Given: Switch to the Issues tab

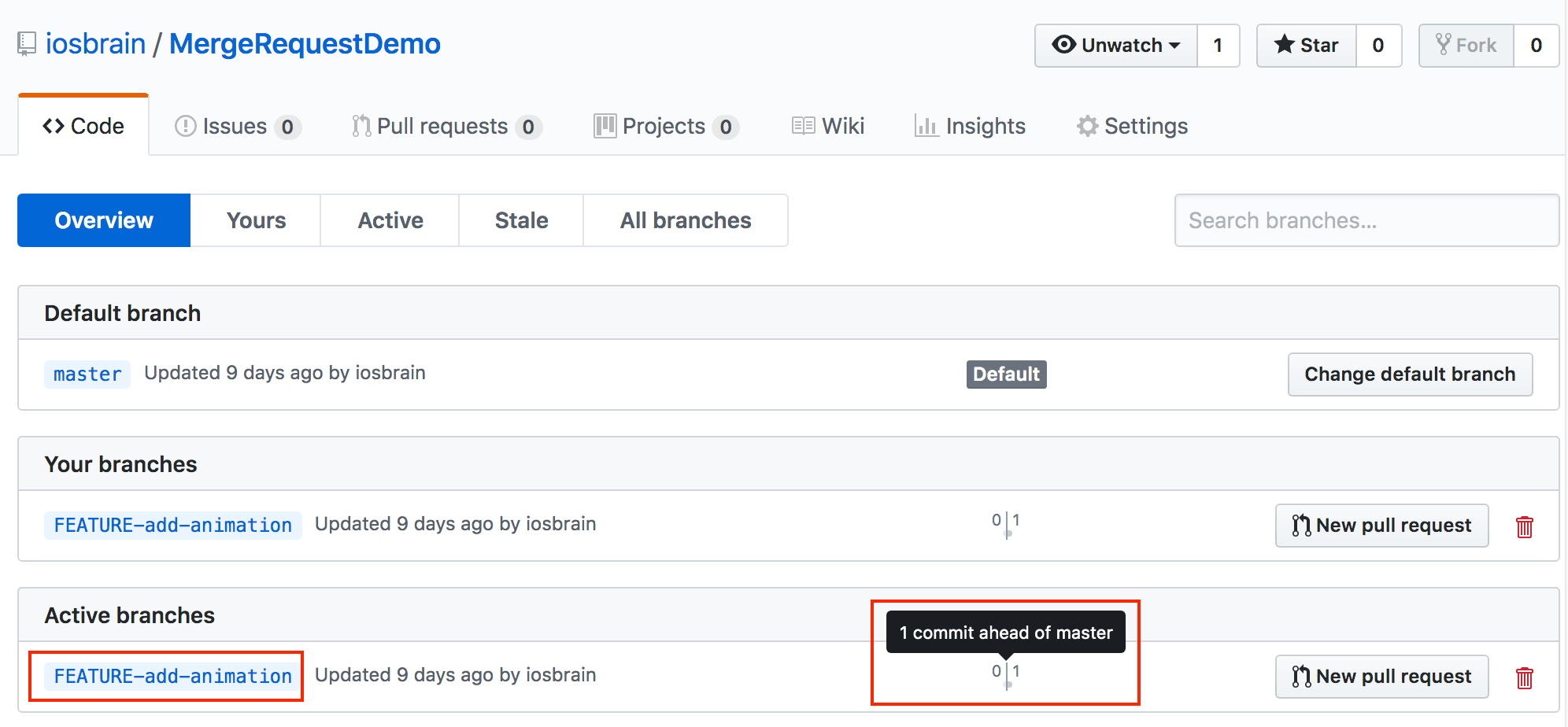Looking at the screenshot, I should point(236,126).
